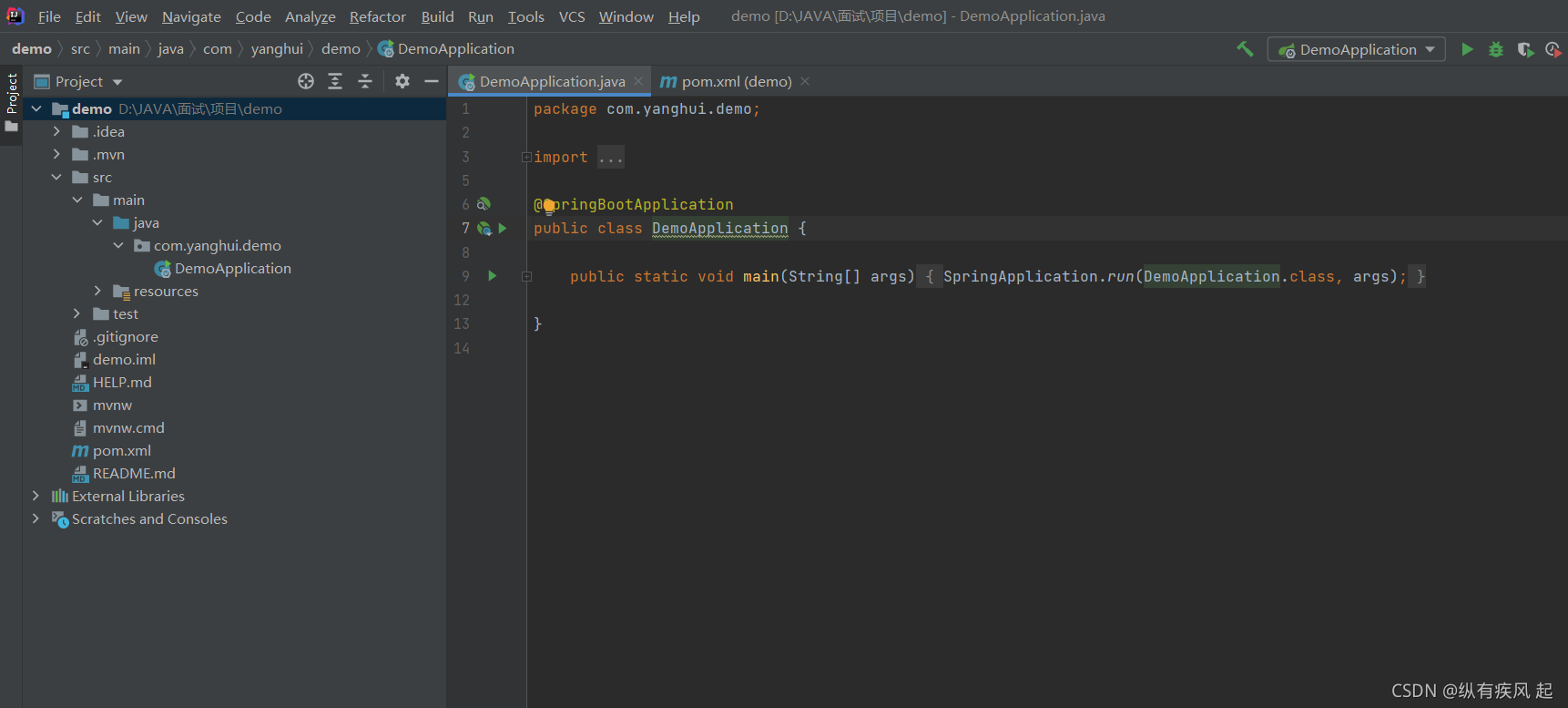Open the profiler run icon in toolbar
The width and height of the screenshot is (1568, 708).
coord(1553,49)
